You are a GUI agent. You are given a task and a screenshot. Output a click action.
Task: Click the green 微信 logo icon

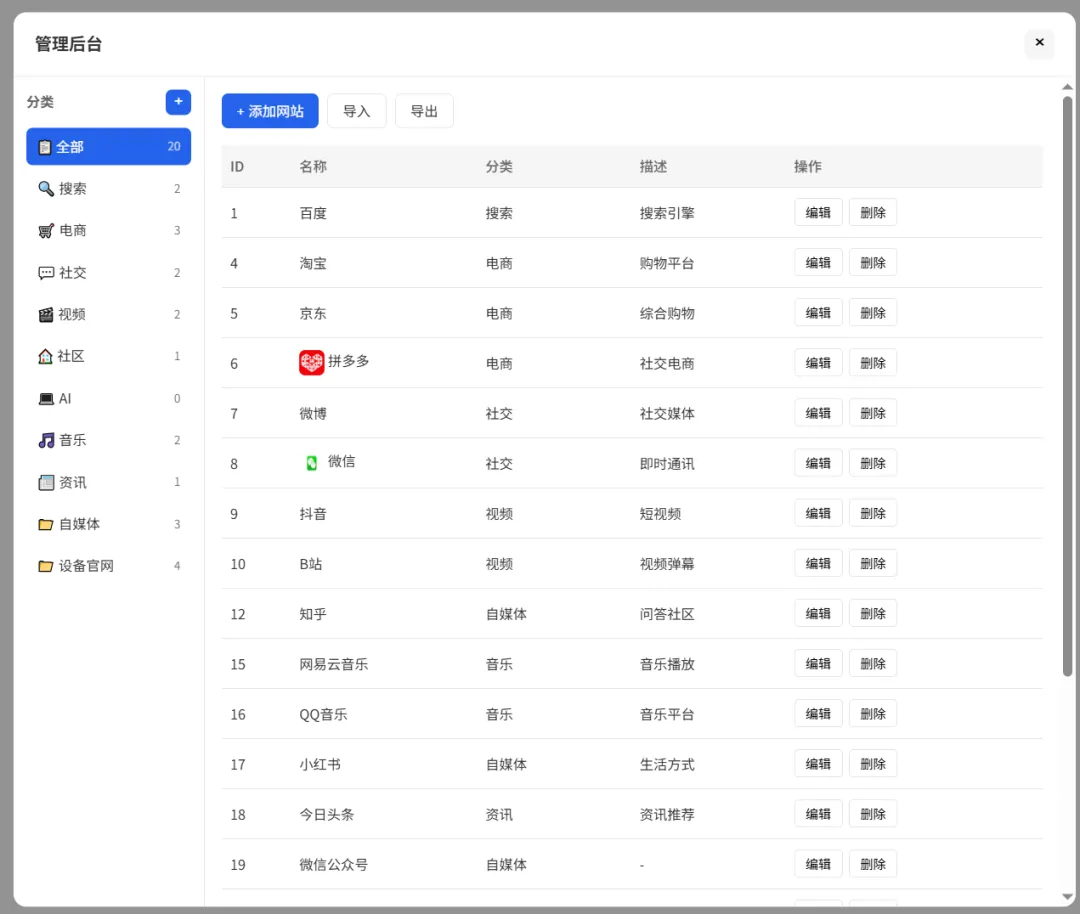coord(311,463)
